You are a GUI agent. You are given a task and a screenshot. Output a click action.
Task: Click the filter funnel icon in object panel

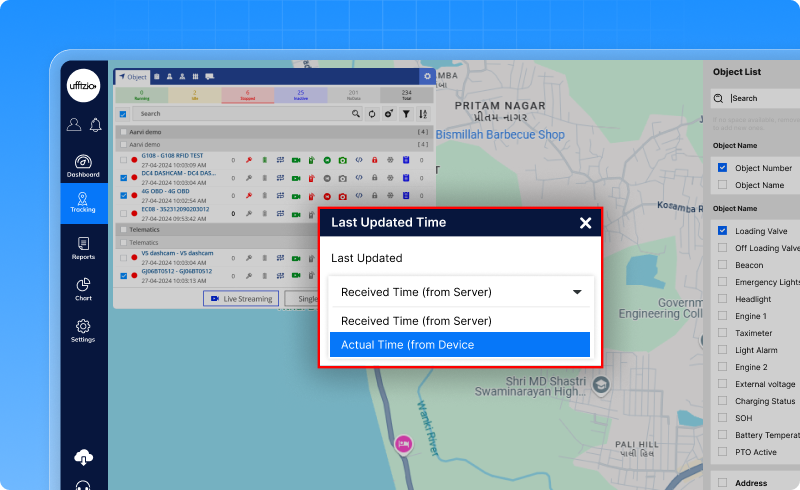click(406, 115)
